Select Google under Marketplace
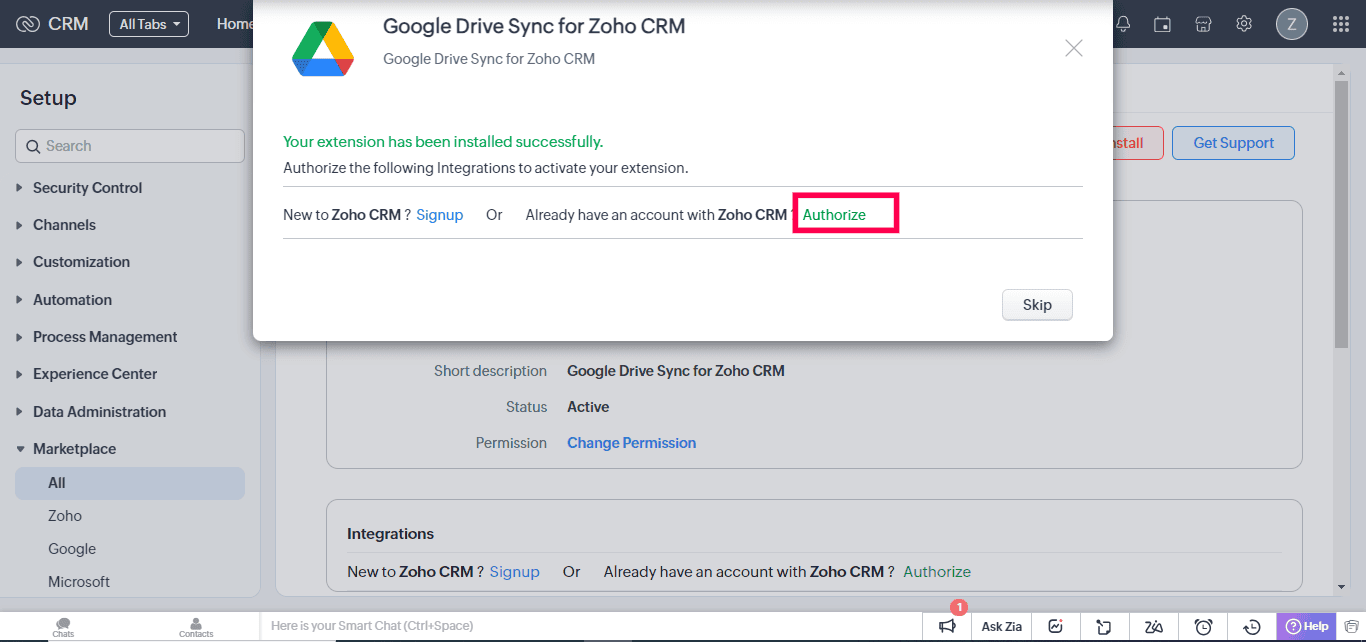The image size is (1366, 642). point(72,549)
